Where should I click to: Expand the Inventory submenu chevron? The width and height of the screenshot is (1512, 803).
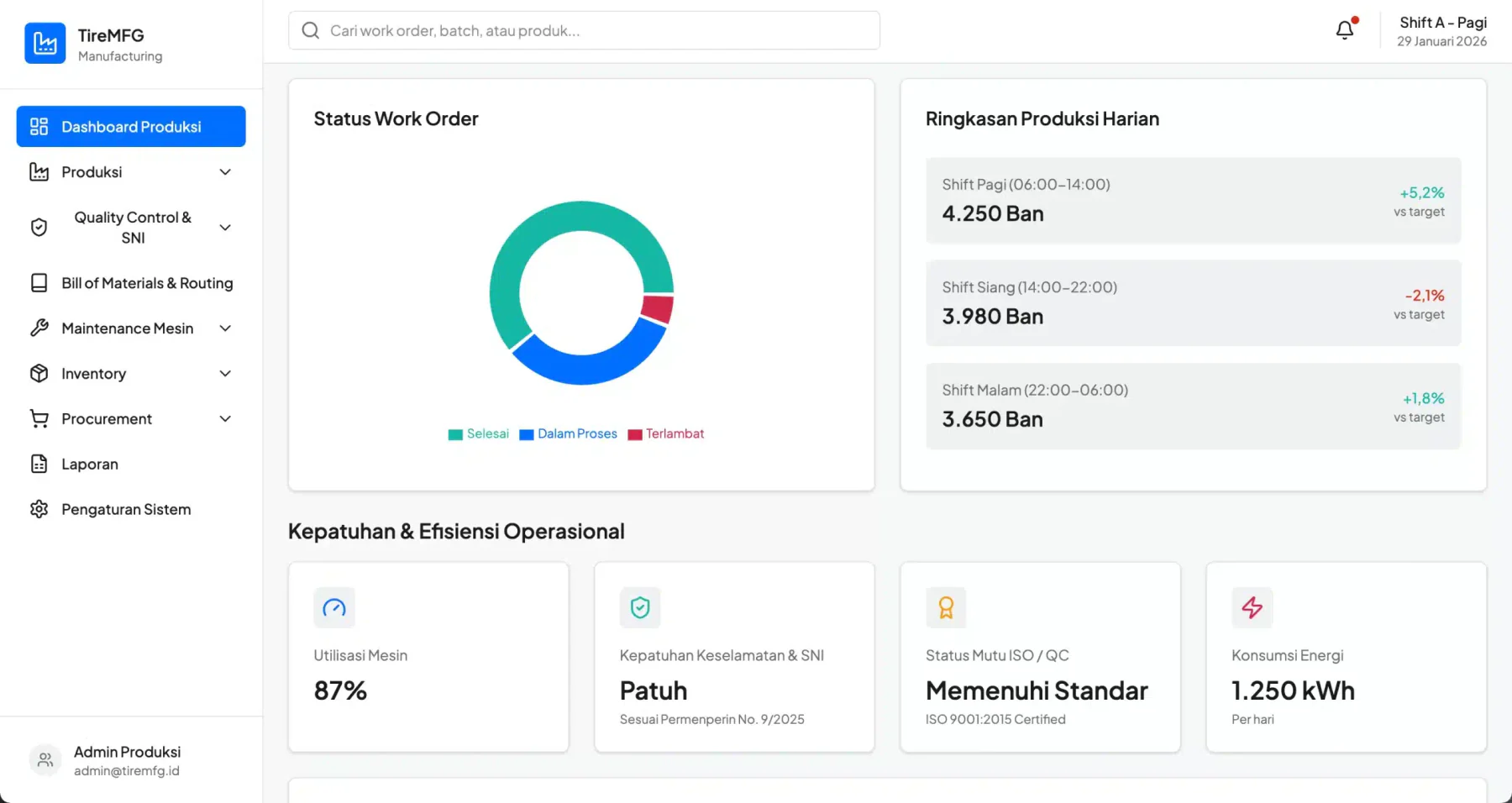tap(225, 374)
